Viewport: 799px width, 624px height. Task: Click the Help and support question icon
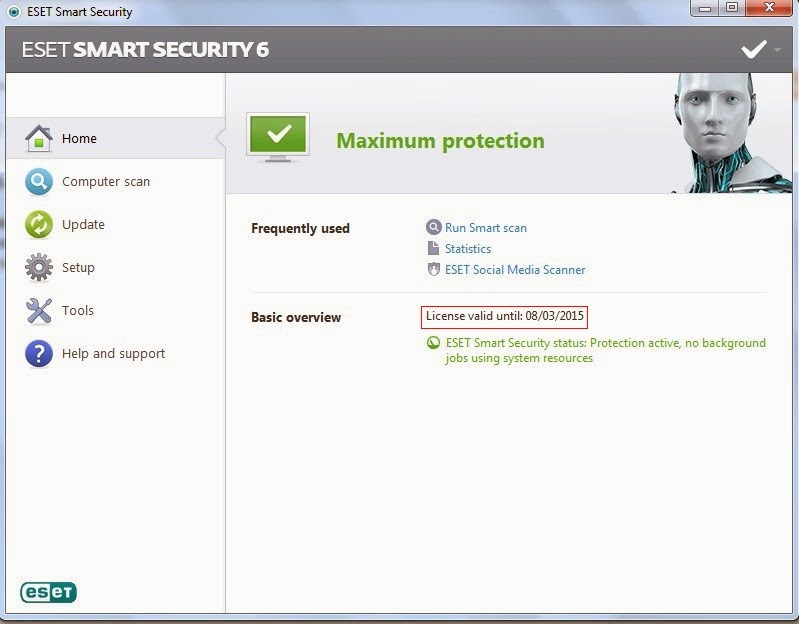39,353
